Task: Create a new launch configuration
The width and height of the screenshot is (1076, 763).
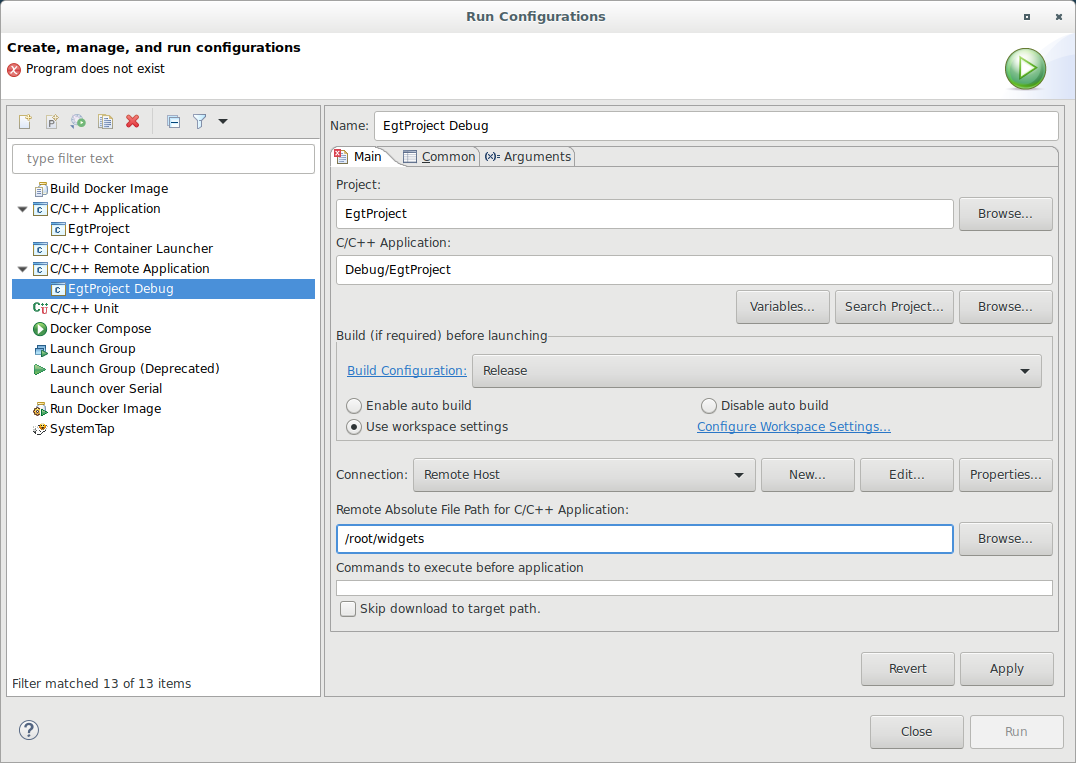Action: pyautogui.click(x=25, y=121)
